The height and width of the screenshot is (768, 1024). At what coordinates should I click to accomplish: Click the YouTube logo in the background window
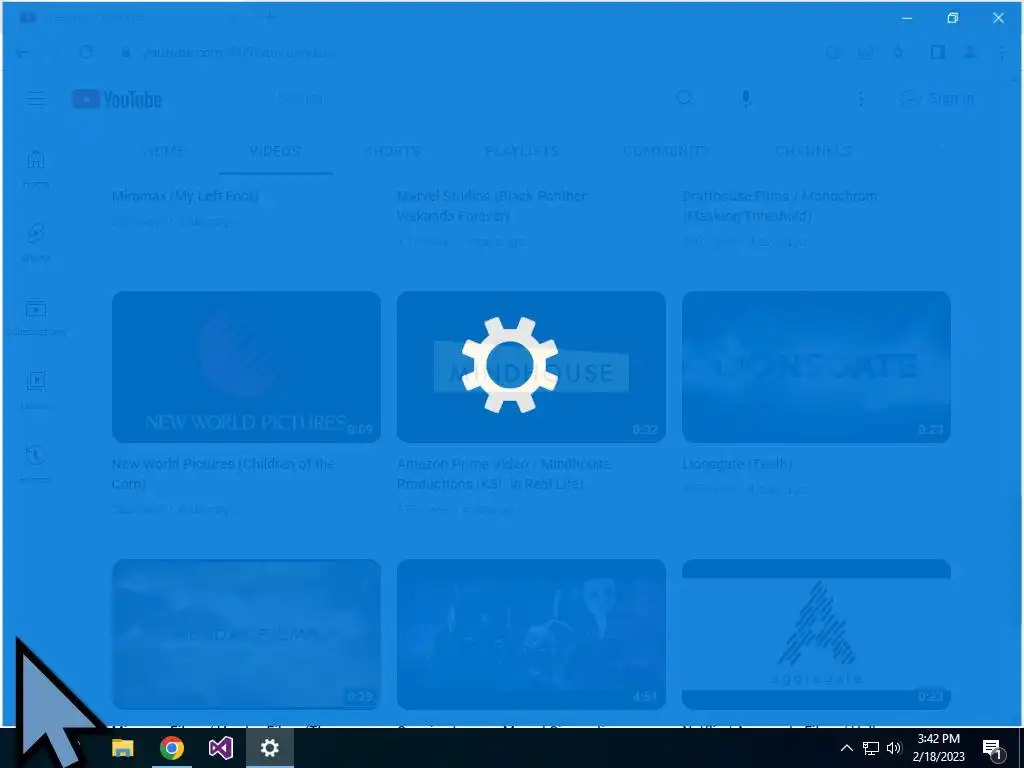[117, 99]
